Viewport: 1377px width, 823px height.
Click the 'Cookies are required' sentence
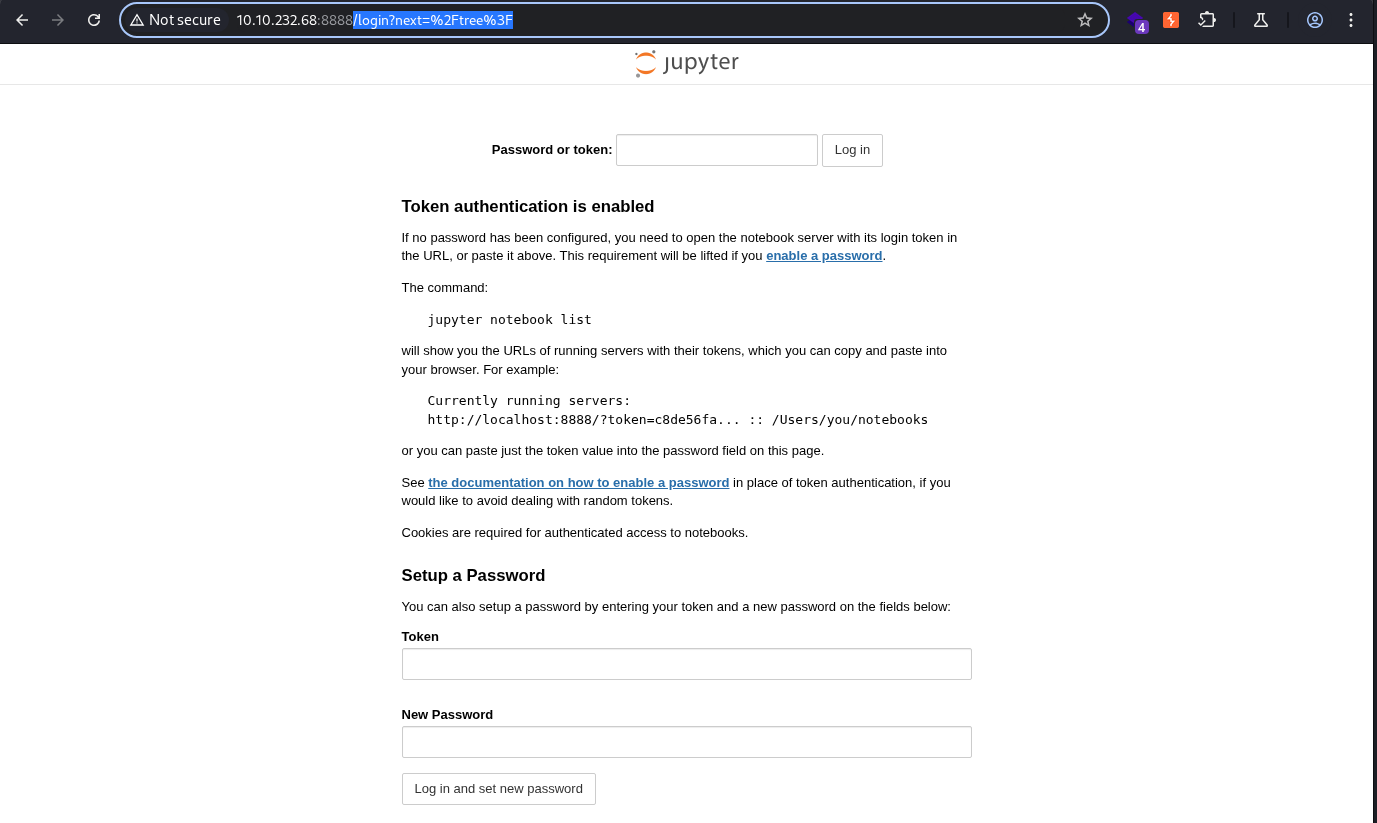tap(575, 533)
